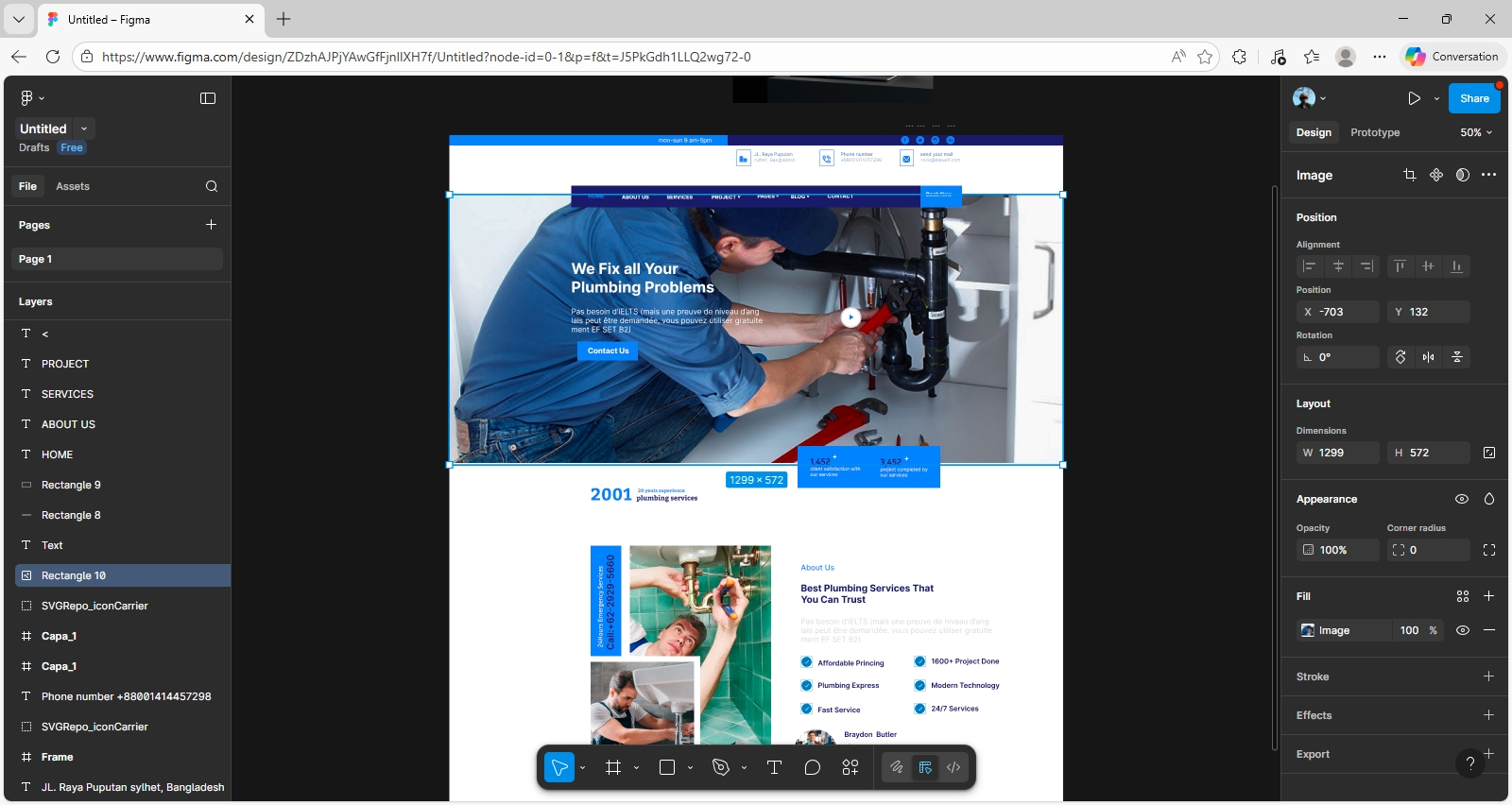Add a stroke to the selection

pos(1489,677)
